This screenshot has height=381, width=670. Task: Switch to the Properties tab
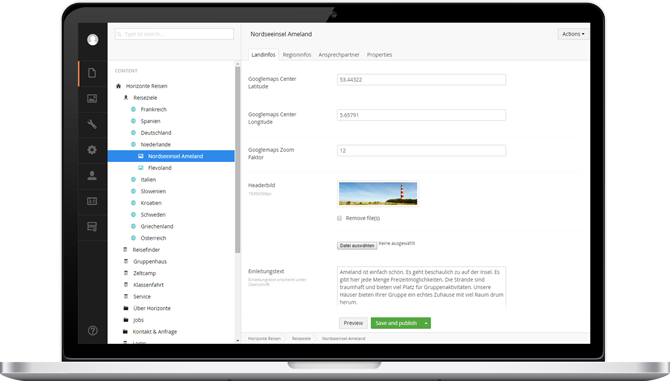[379, 55]
